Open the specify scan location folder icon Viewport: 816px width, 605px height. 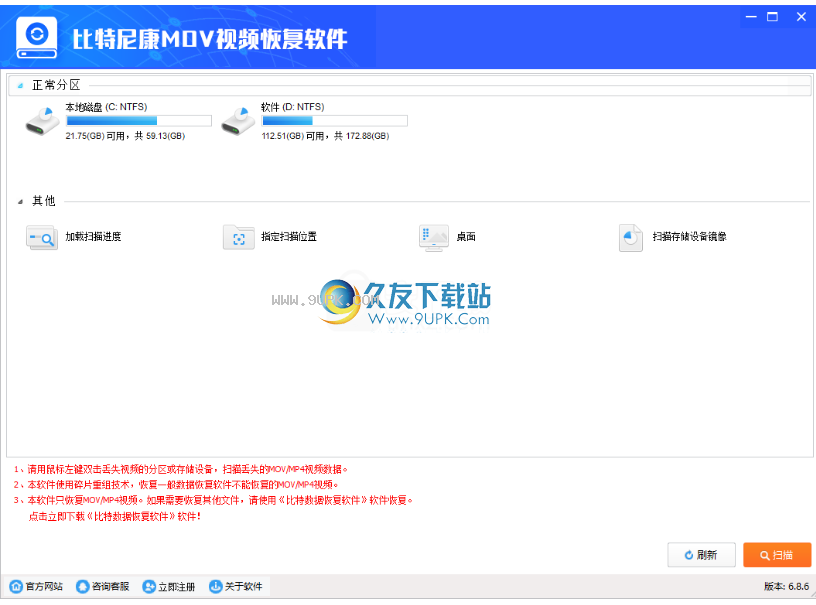point(238,238)
